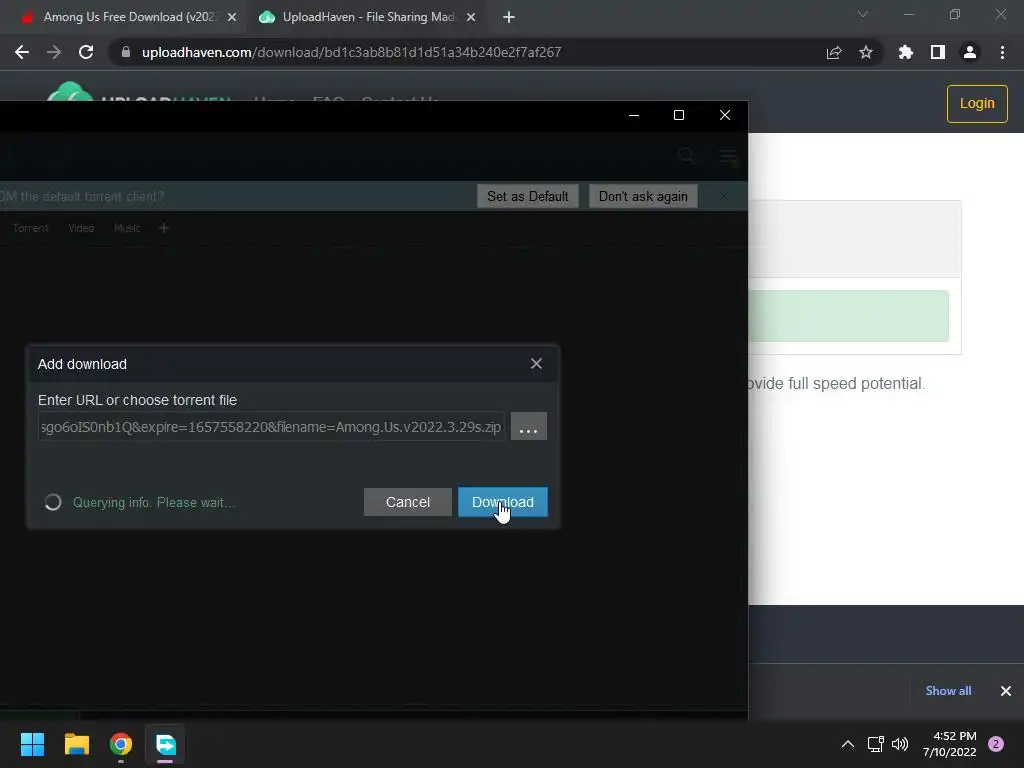1024x768 pixels.
Task: Open volume control tray icon
Action: click(x=900, y=744)
